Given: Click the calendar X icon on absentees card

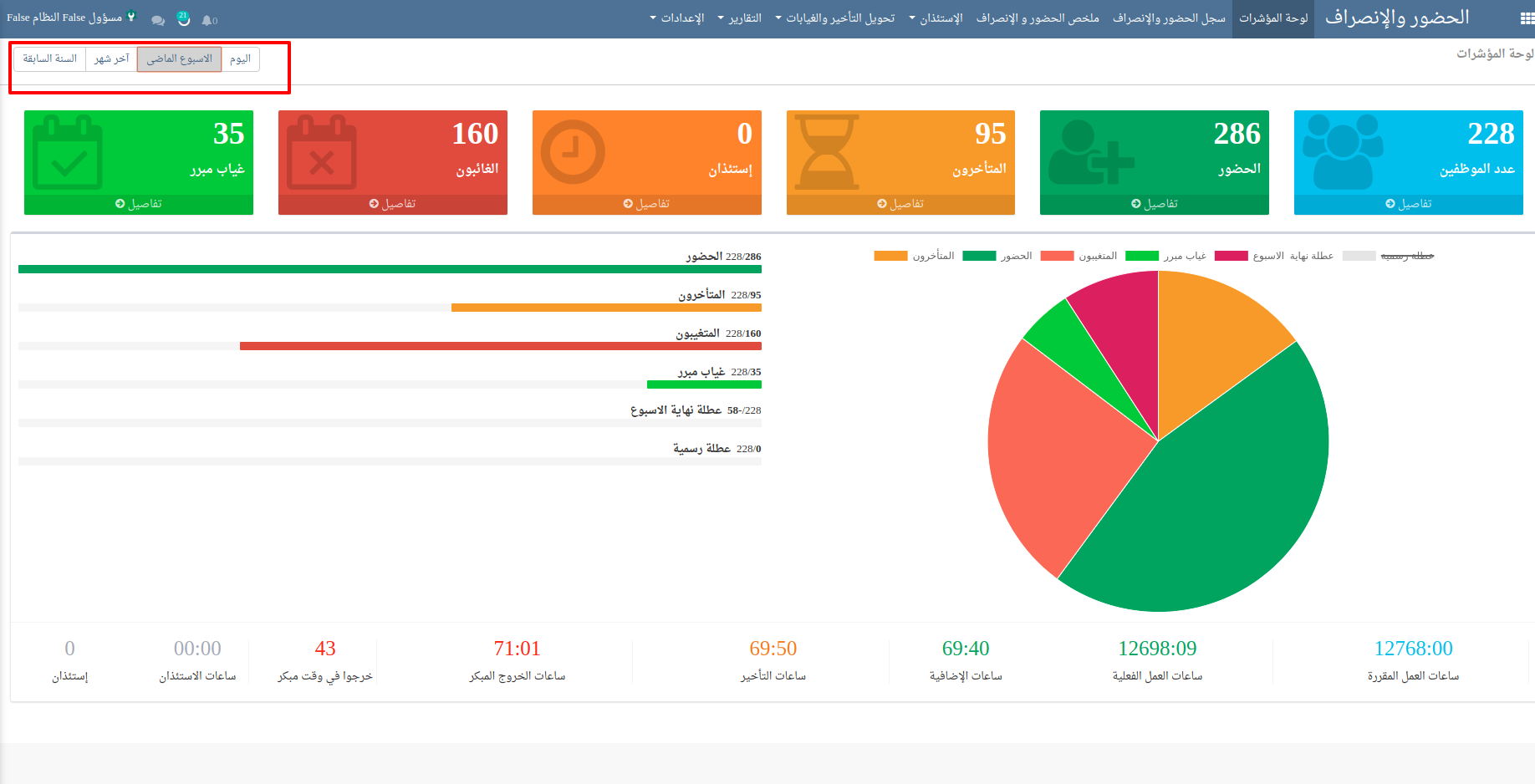Looking at the screenshot, I should tap(321, 153).
